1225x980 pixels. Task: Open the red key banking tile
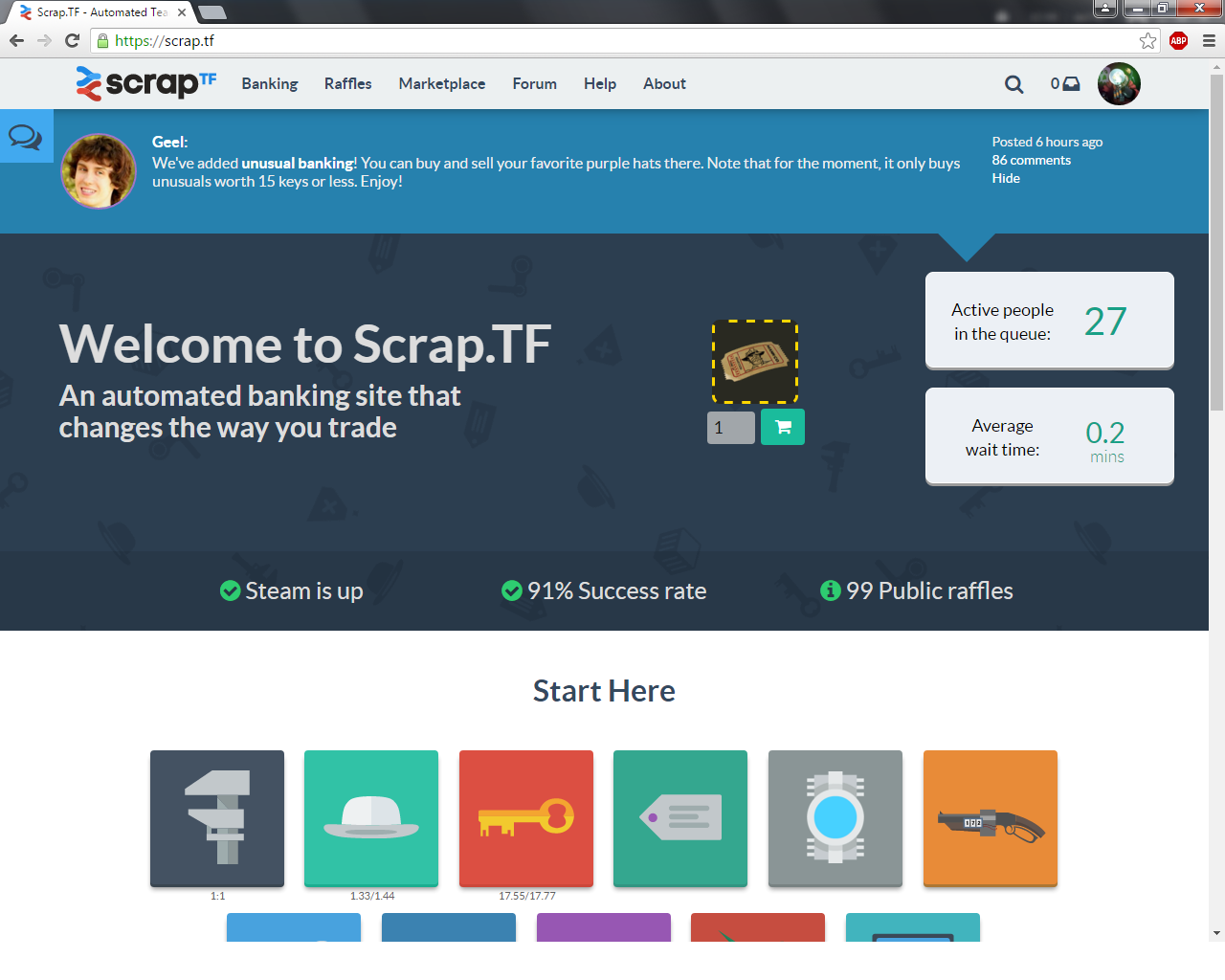[x=526, y=818]
